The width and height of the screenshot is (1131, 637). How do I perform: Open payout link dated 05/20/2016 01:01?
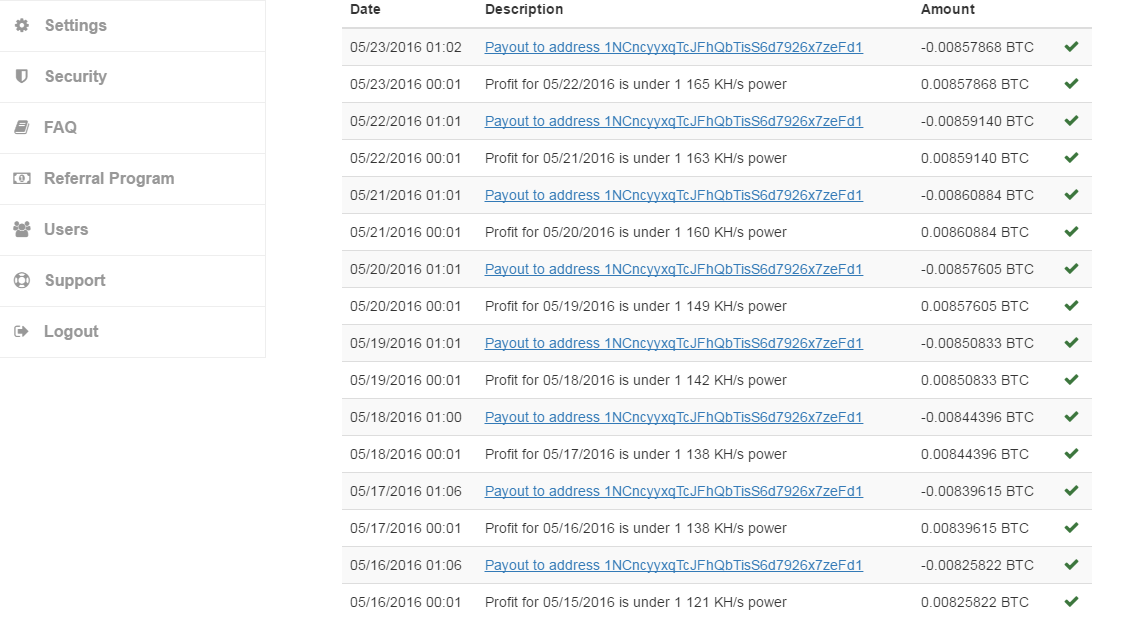pyautogui.click(x=673, y=269)
